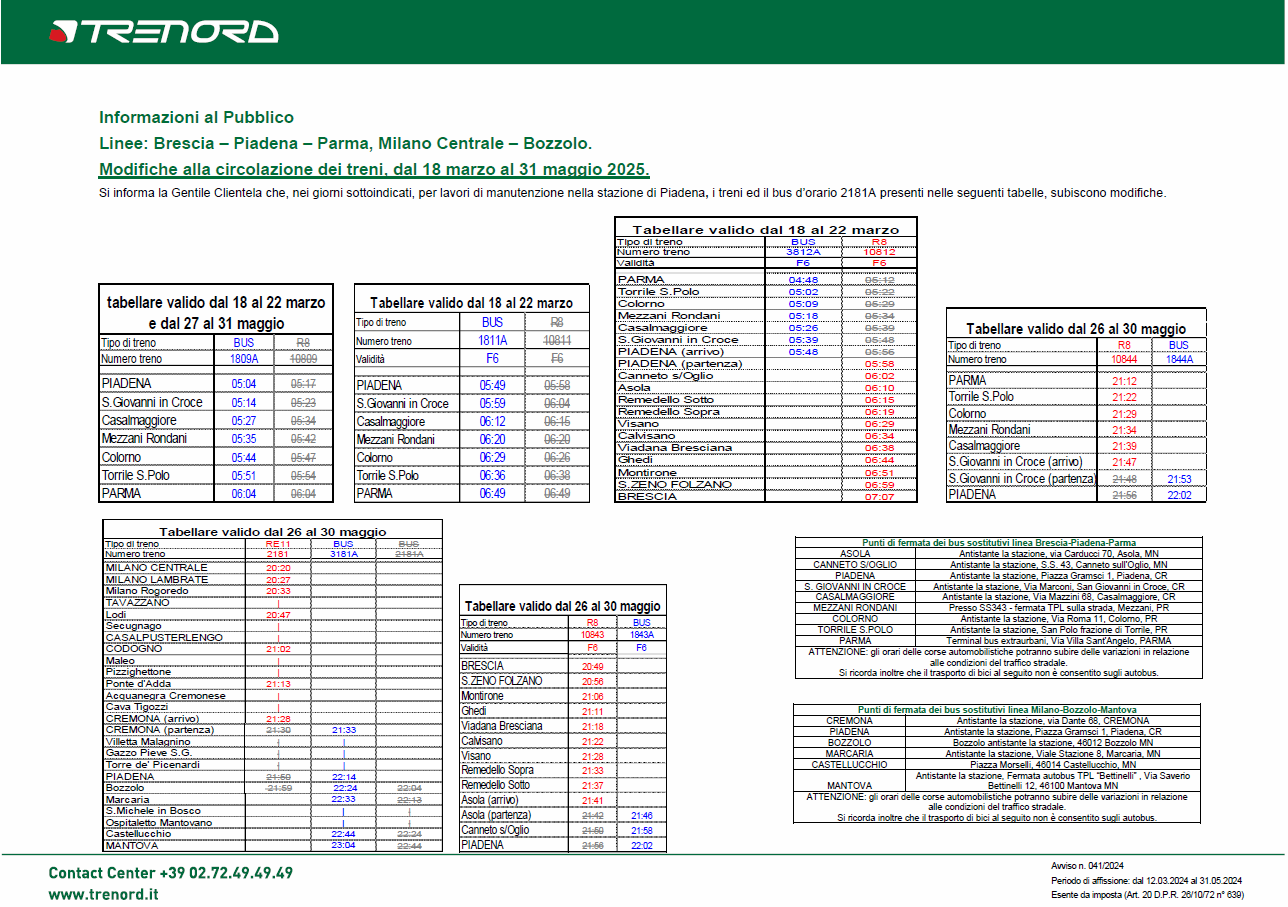The width and height of the screenshot is (1288, 907).
Task: Select the 20:49 Brescia departure time
Action: pos(592,666)
